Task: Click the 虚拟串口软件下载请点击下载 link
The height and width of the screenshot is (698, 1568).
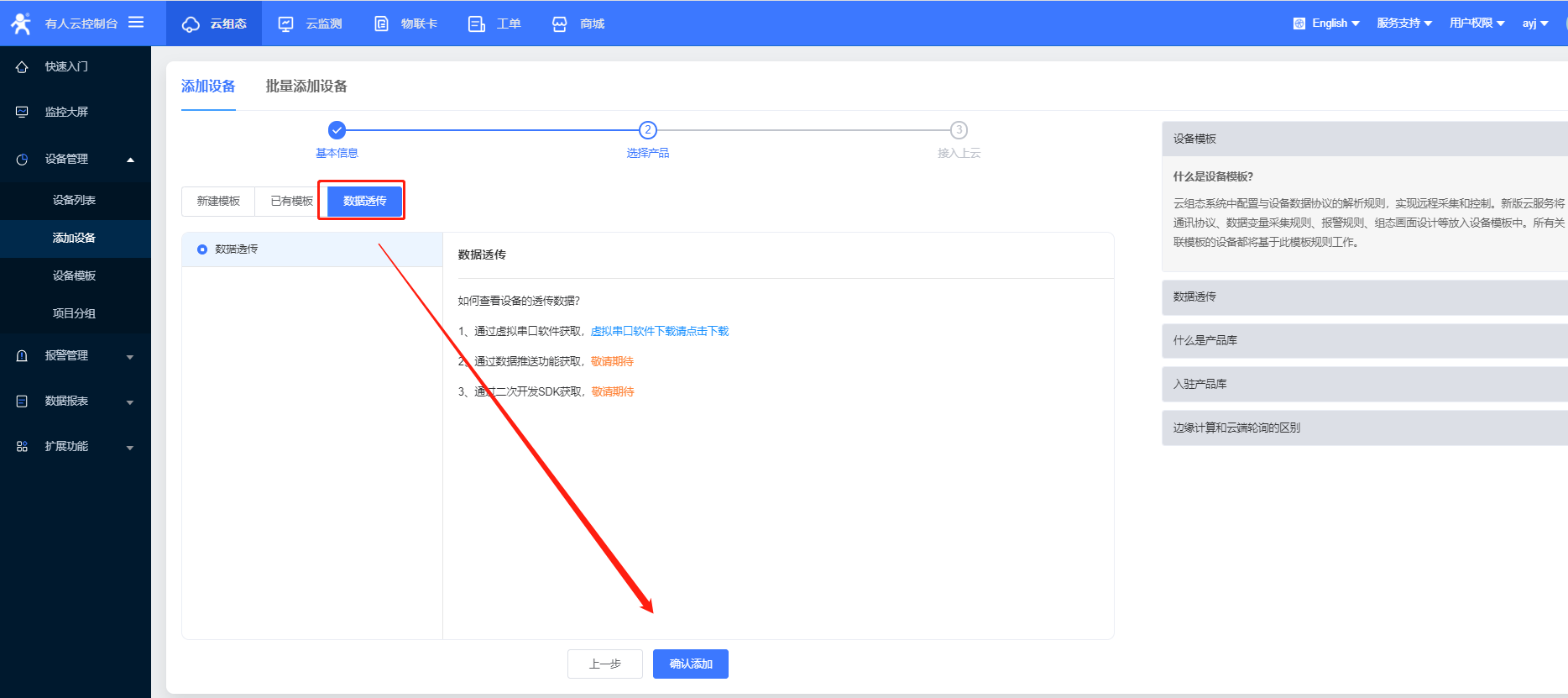Action: [659, 331]
